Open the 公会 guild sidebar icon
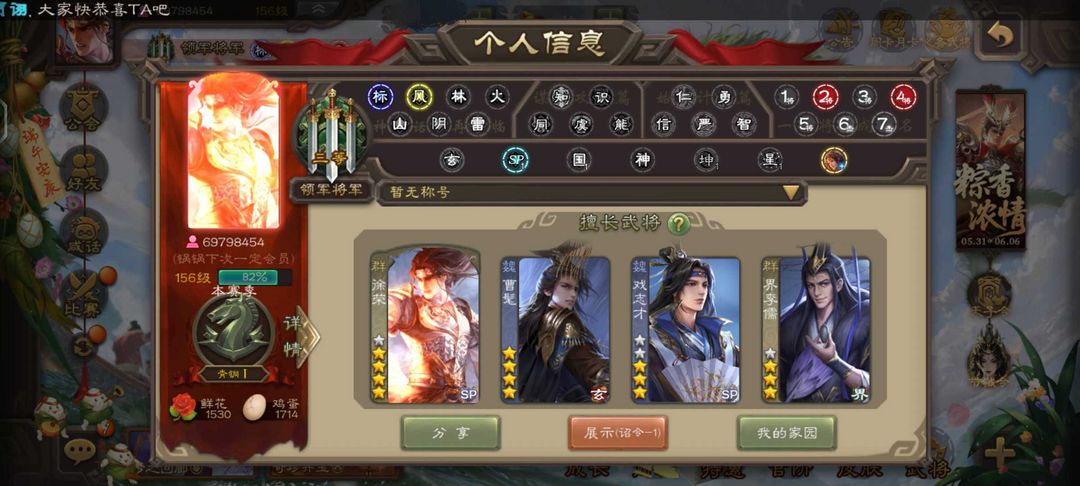 [x=83, y=108]
